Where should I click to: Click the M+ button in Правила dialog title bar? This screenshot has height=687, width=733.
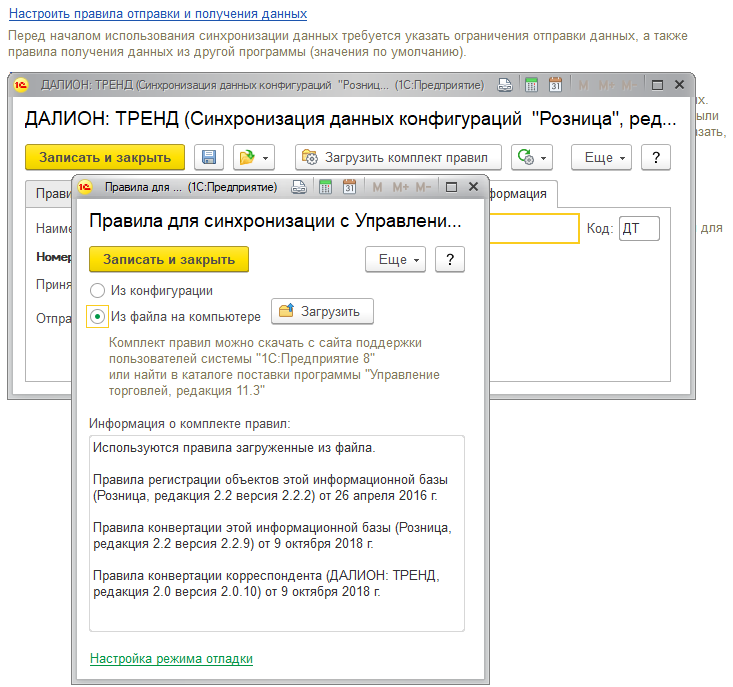(400, 187)
